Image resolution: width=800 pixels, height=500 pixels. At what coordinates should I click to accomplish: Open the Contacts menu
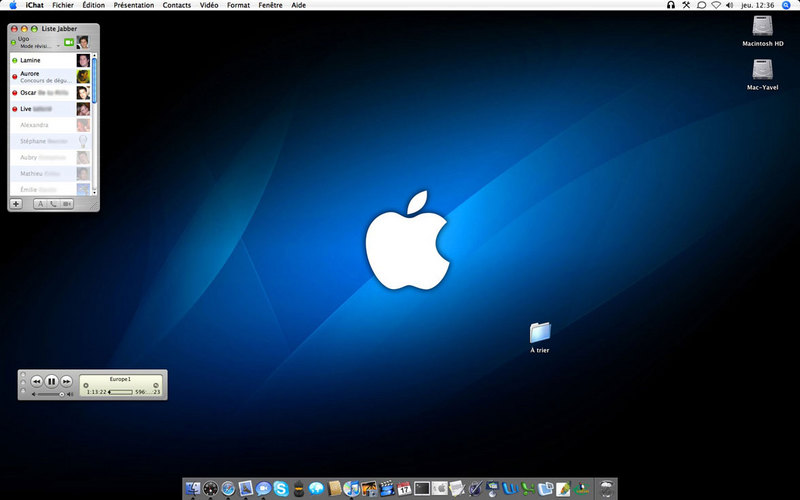click(177, 5)
